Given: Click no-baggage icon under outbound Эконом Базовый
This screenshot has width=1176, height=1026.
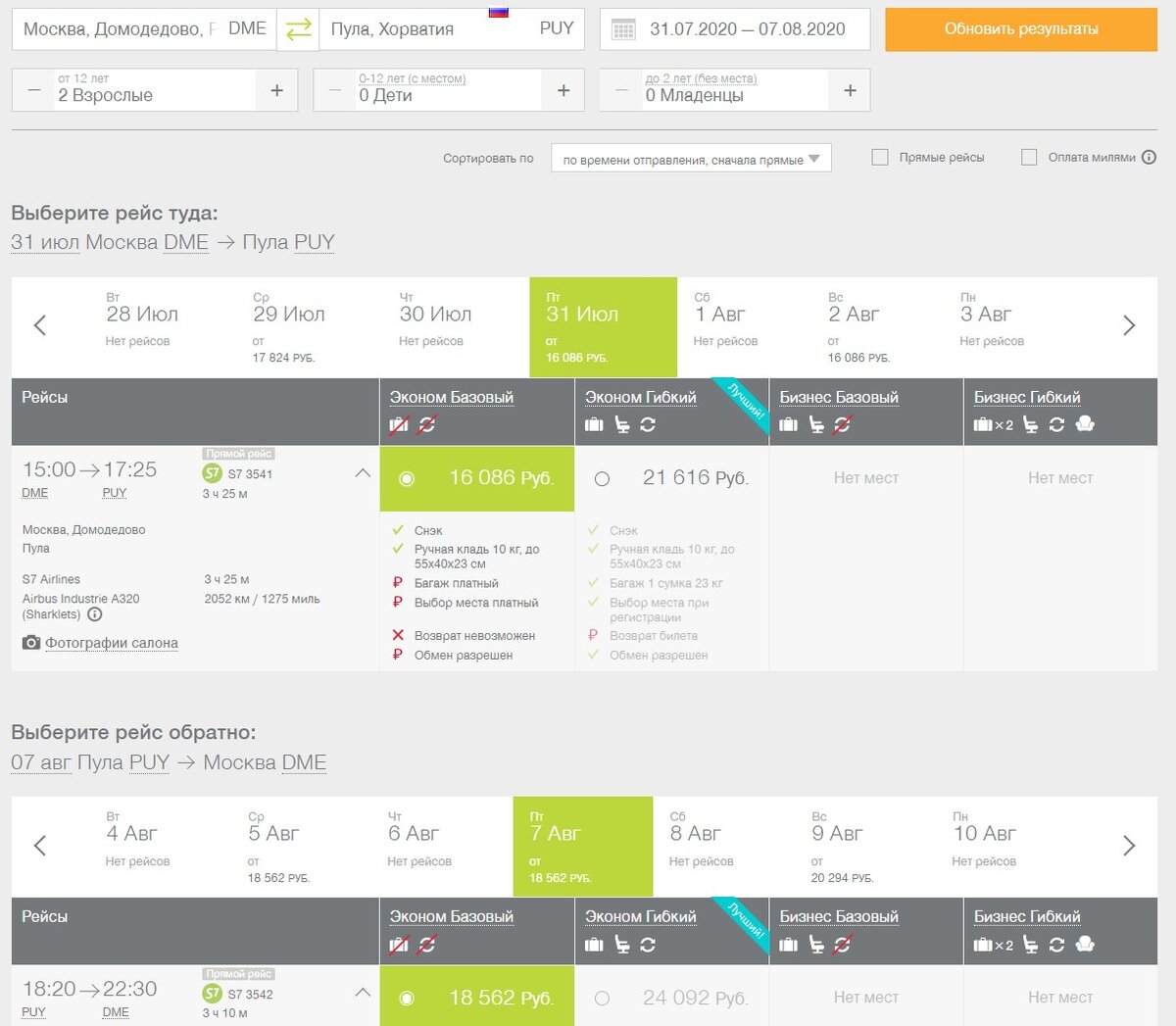Looking at the screenshot, I should click(399, 425).
